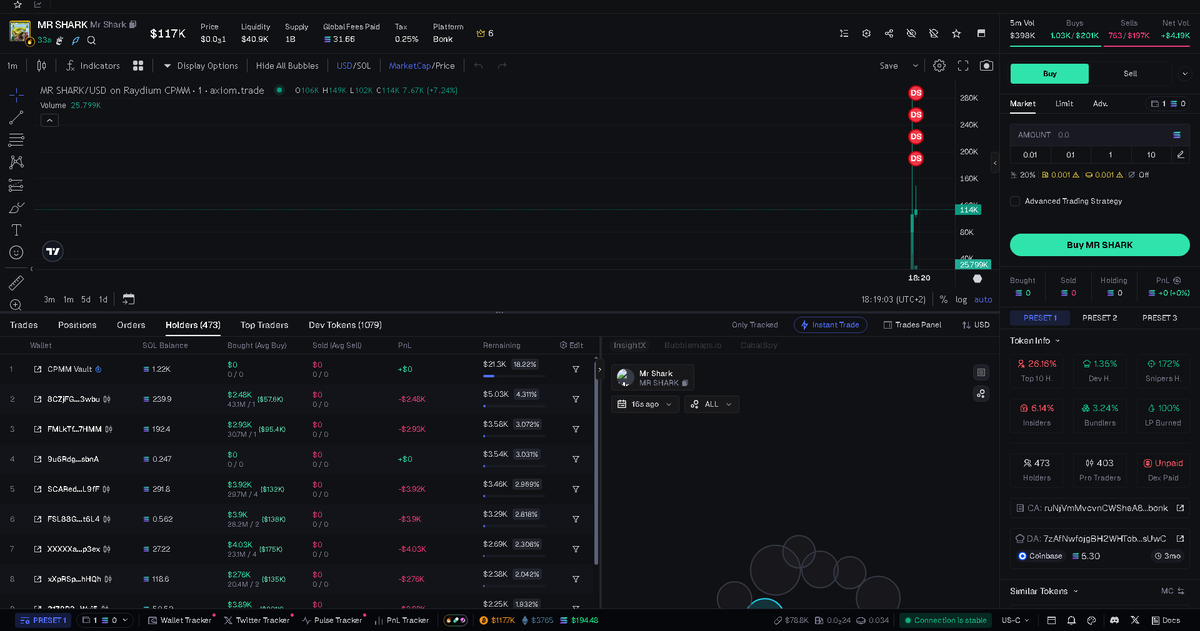Select the Sell tab

(x=1130, y=74)
